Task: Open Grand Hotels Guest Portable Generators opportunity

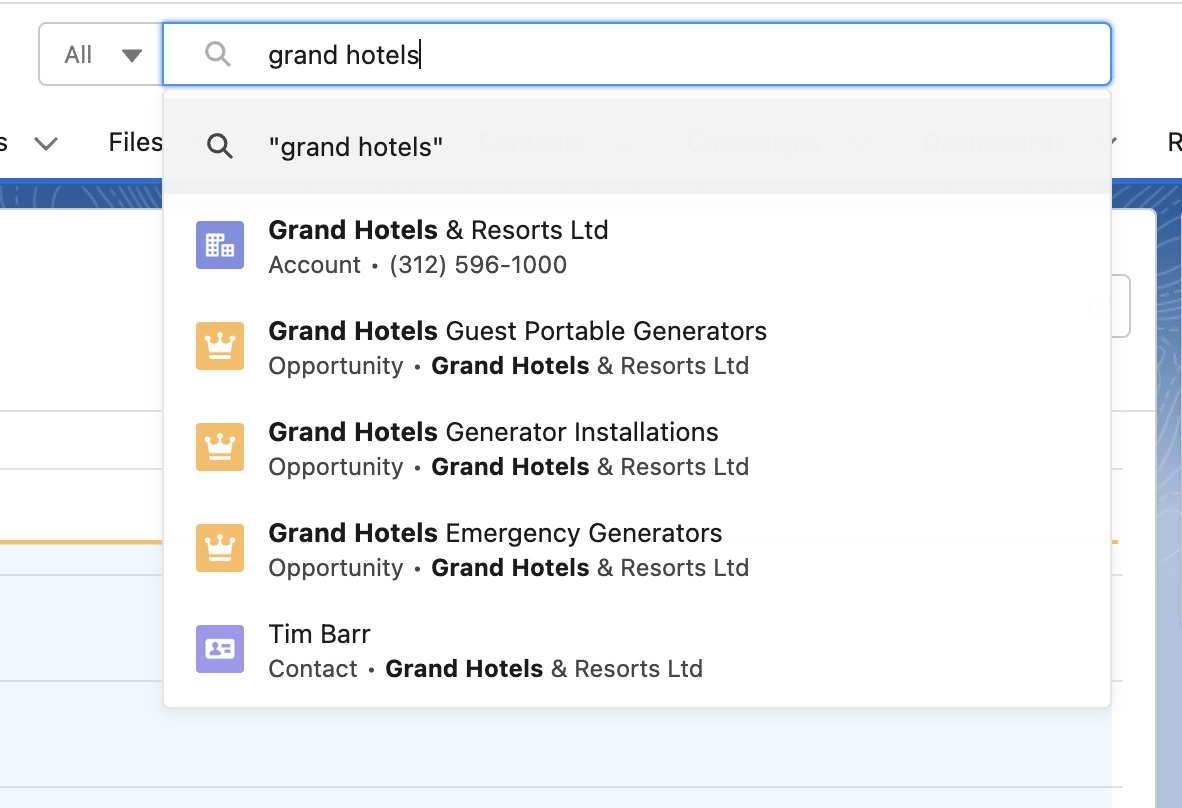Action: (517, 332)
